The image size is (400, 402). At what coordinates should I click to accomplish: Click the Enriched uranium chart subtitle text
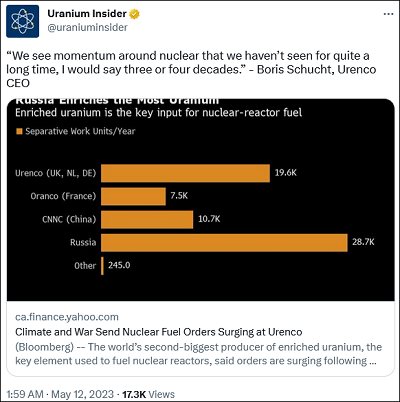158,113
